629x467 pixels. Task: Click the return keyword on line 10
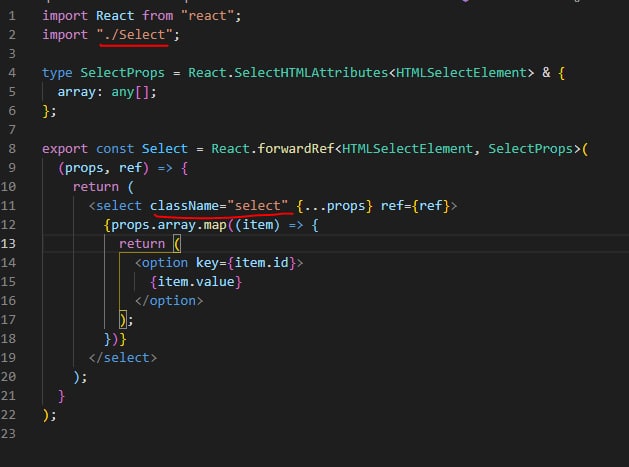[x=96, y=187]
